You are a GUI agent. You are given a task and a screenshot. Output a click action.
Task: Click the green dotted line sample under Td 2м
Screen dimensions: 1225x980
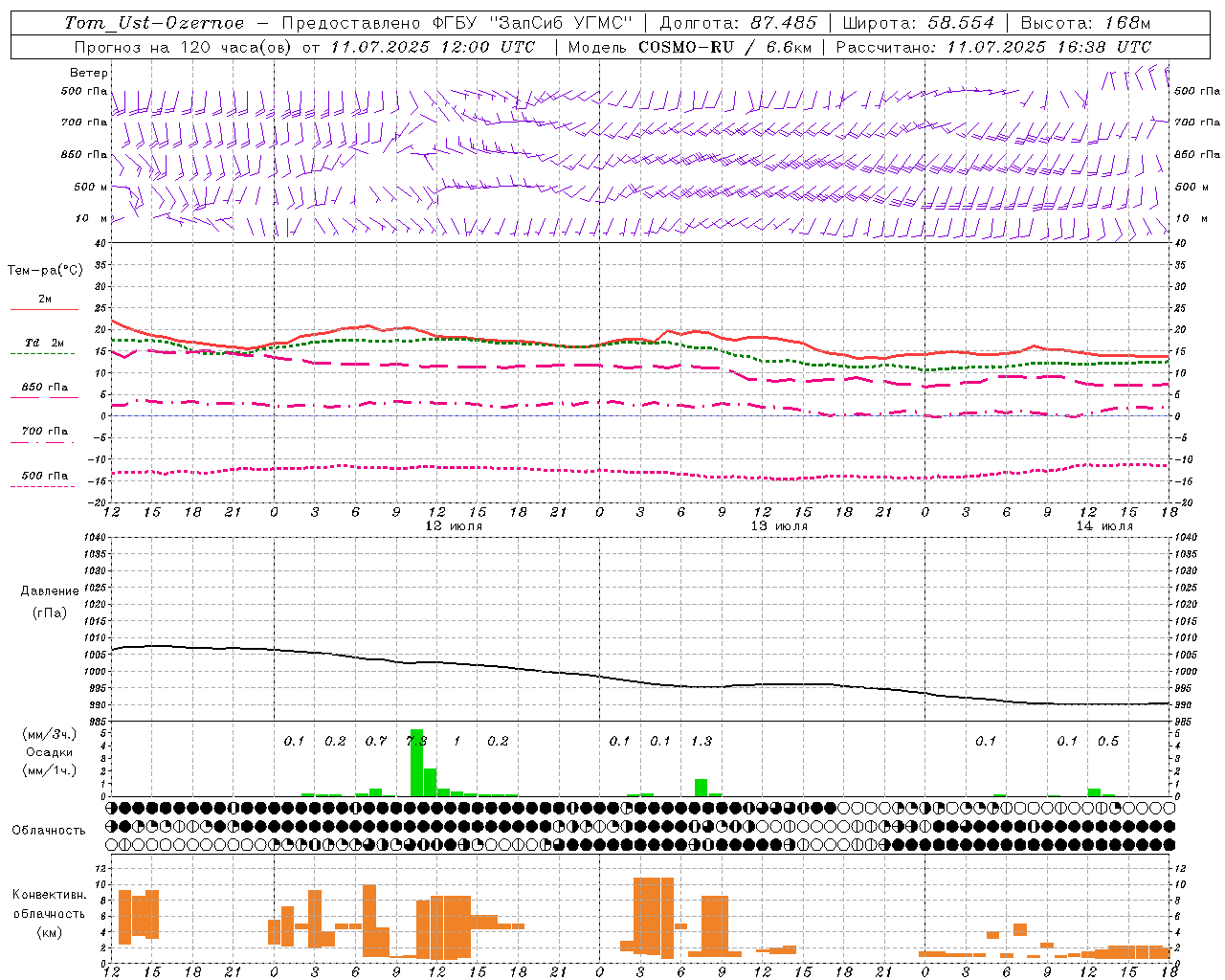(43, 354)
